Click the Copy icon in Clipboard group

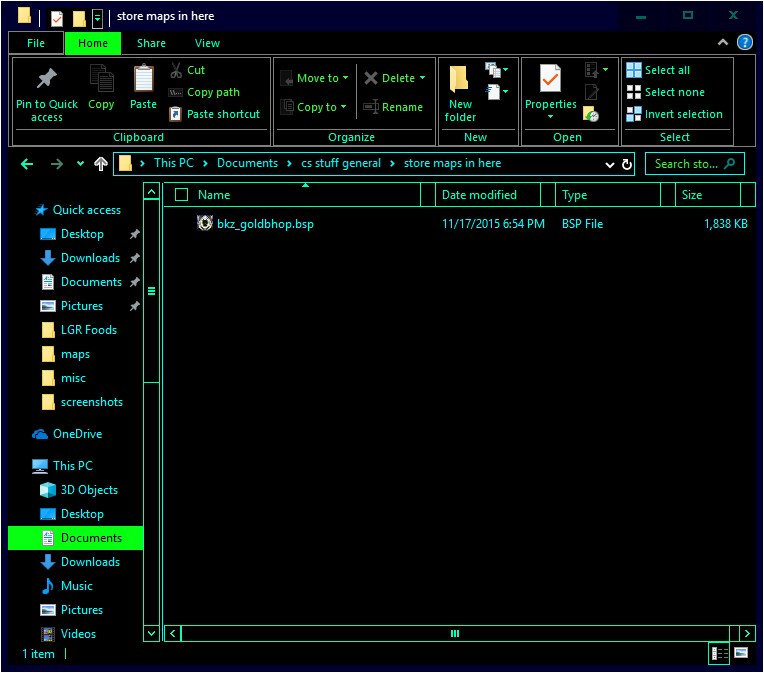pyautogui.click(x=101, y=78)
